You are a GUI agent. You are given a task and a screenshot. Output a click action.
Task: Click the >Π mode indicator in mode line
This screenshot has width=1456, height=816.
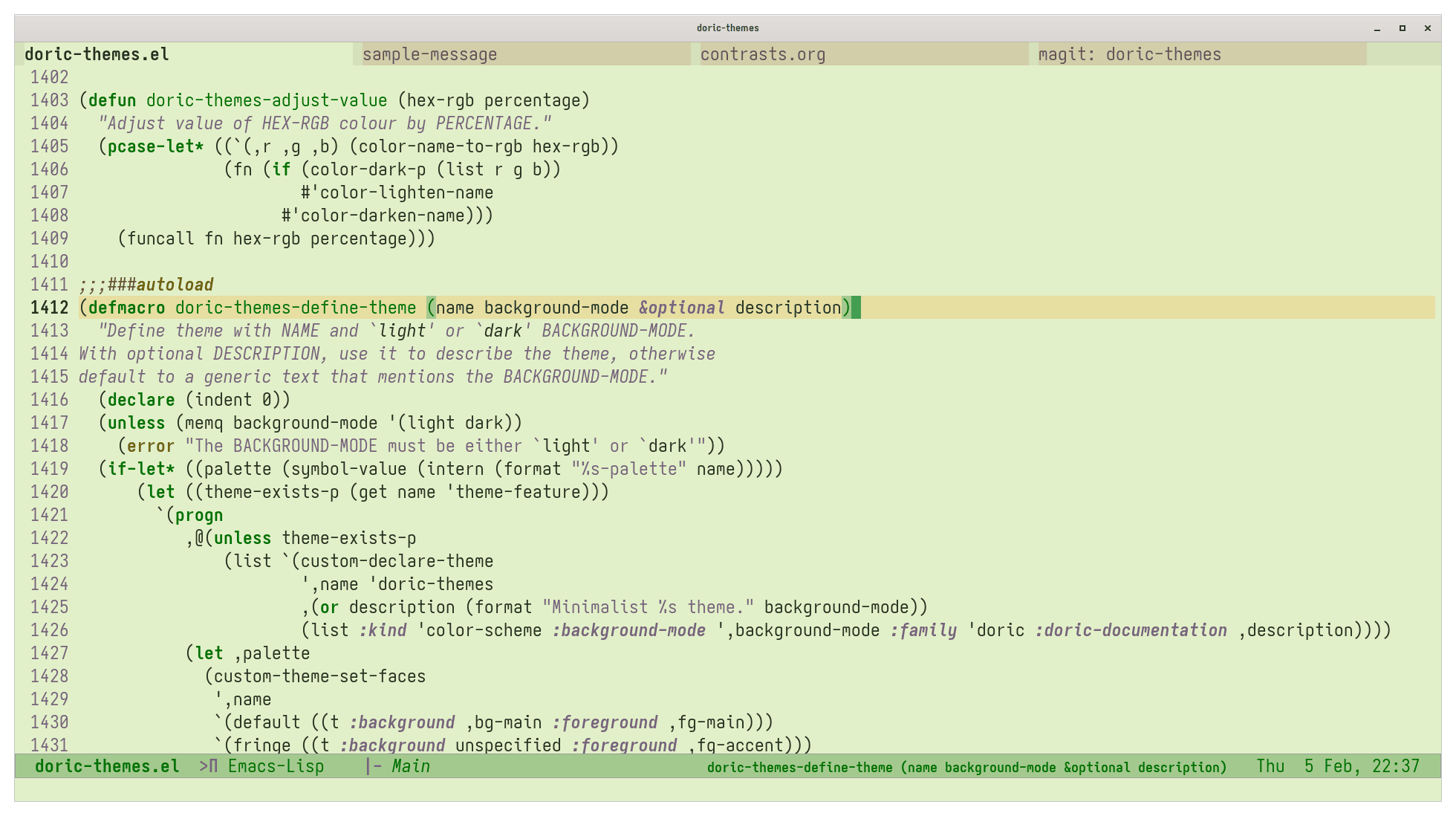(208, 766)
